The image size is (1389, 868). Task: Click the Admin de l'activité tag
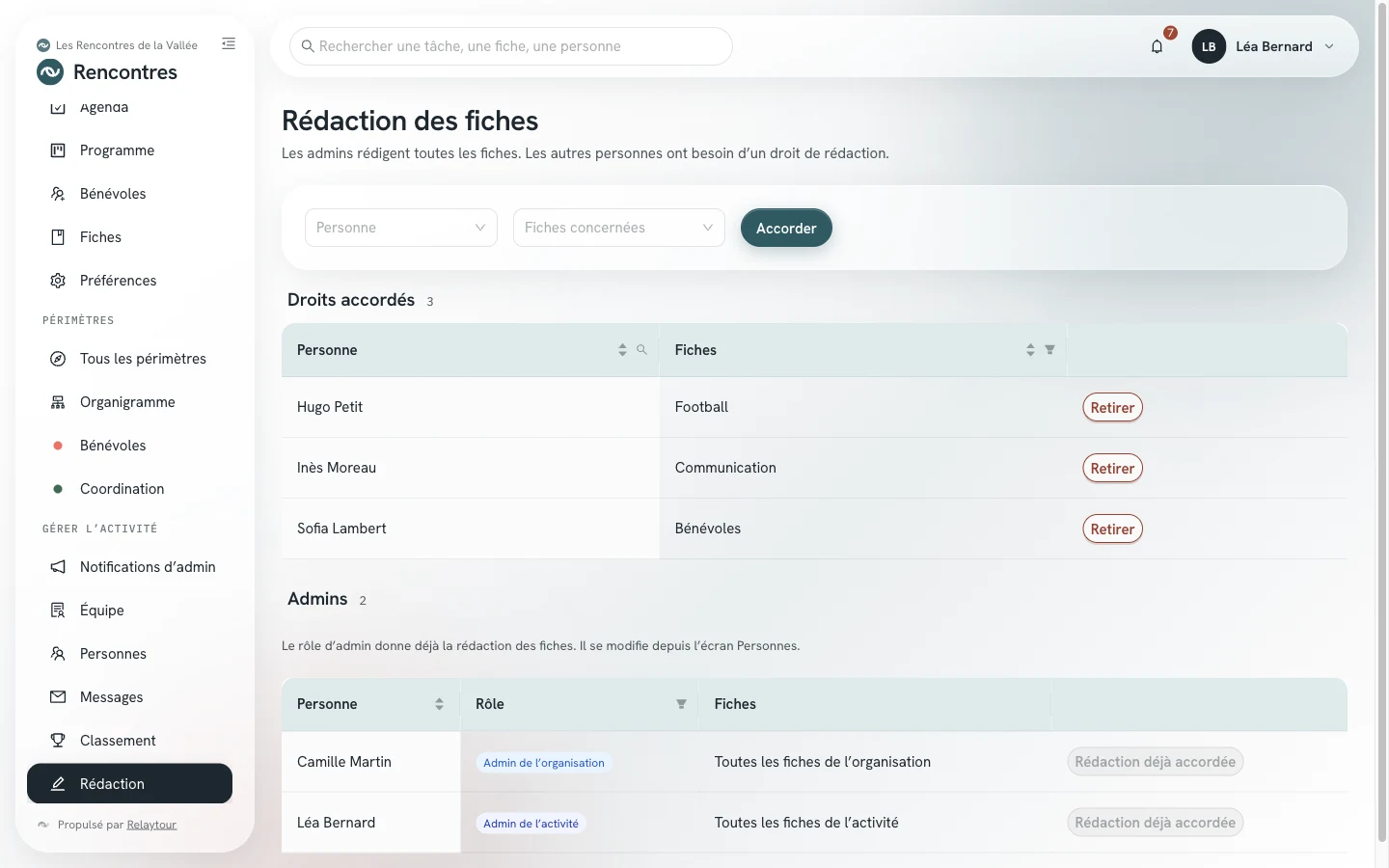pyautogui.click(x=531, y=824)
